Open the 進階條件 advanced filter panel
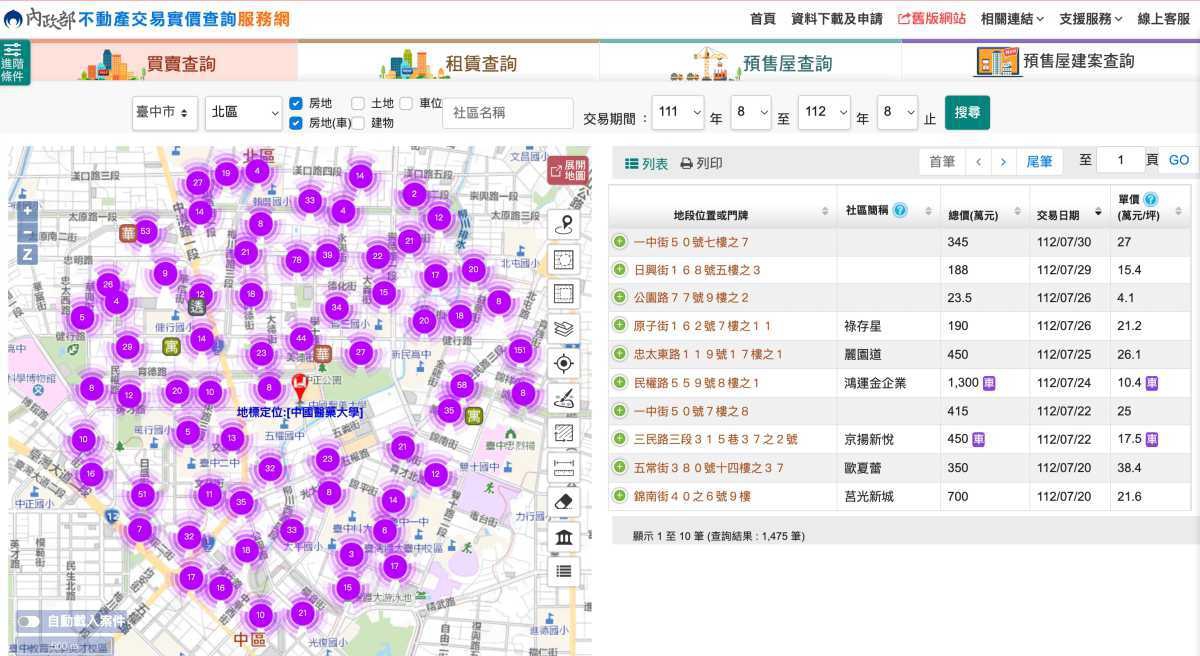The height and width of the screenshot is (656, 1200). [x=13, y=63]
